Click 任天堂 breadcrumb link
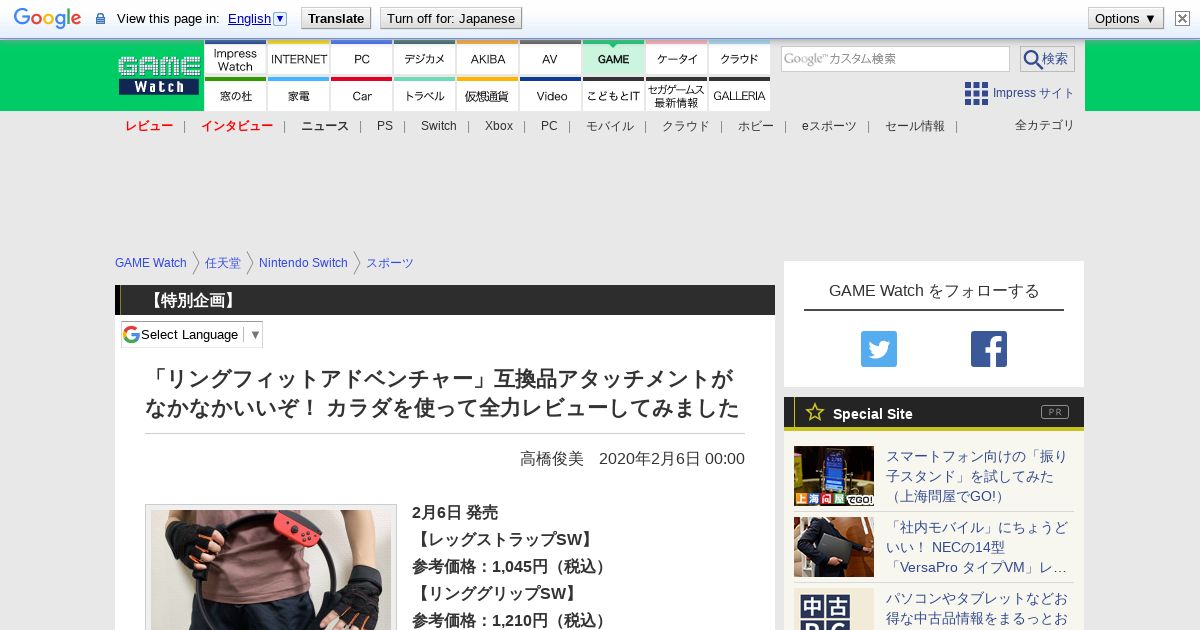The image size is (1200, 630). [223, 263]
